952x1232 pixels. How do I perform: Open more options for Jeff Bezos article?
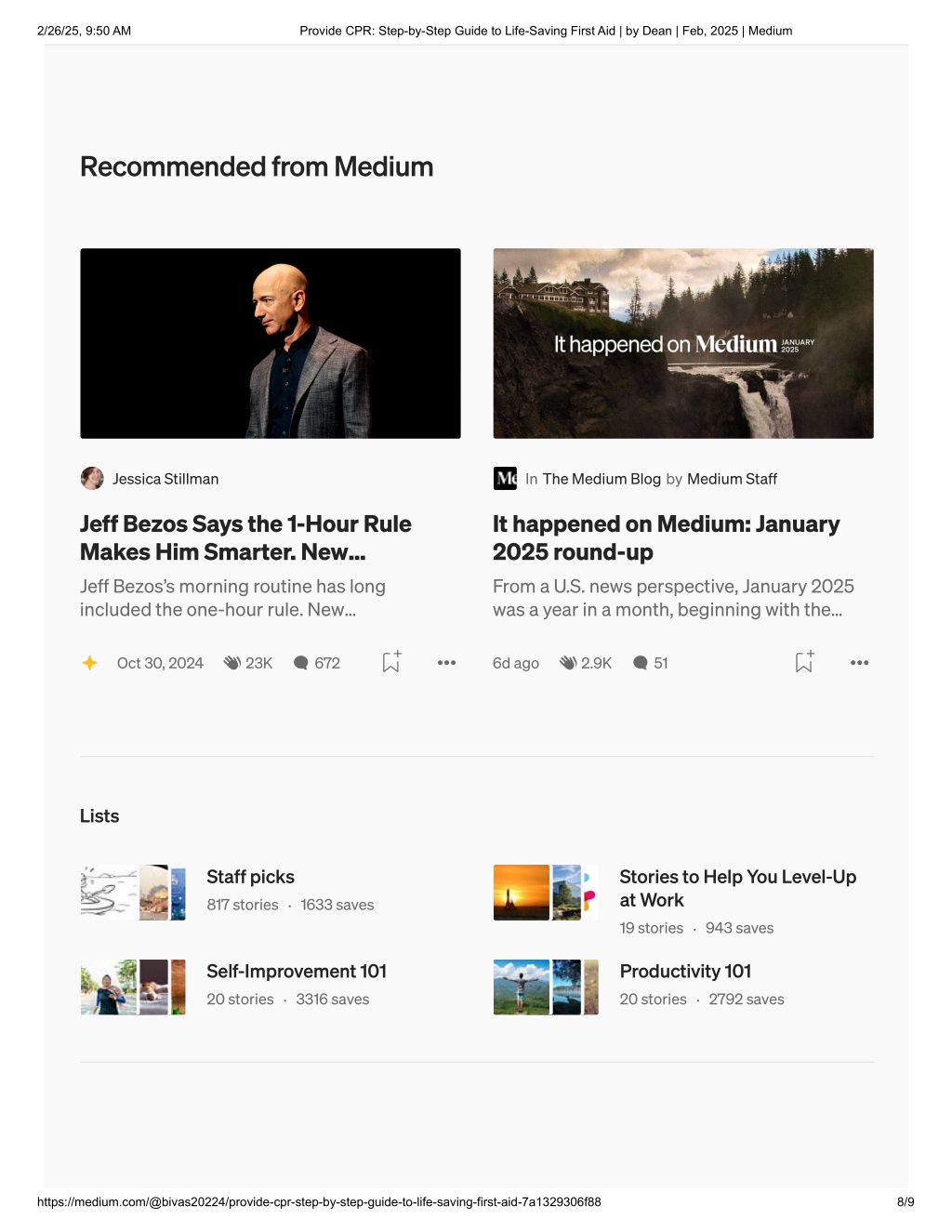(446, 663)
